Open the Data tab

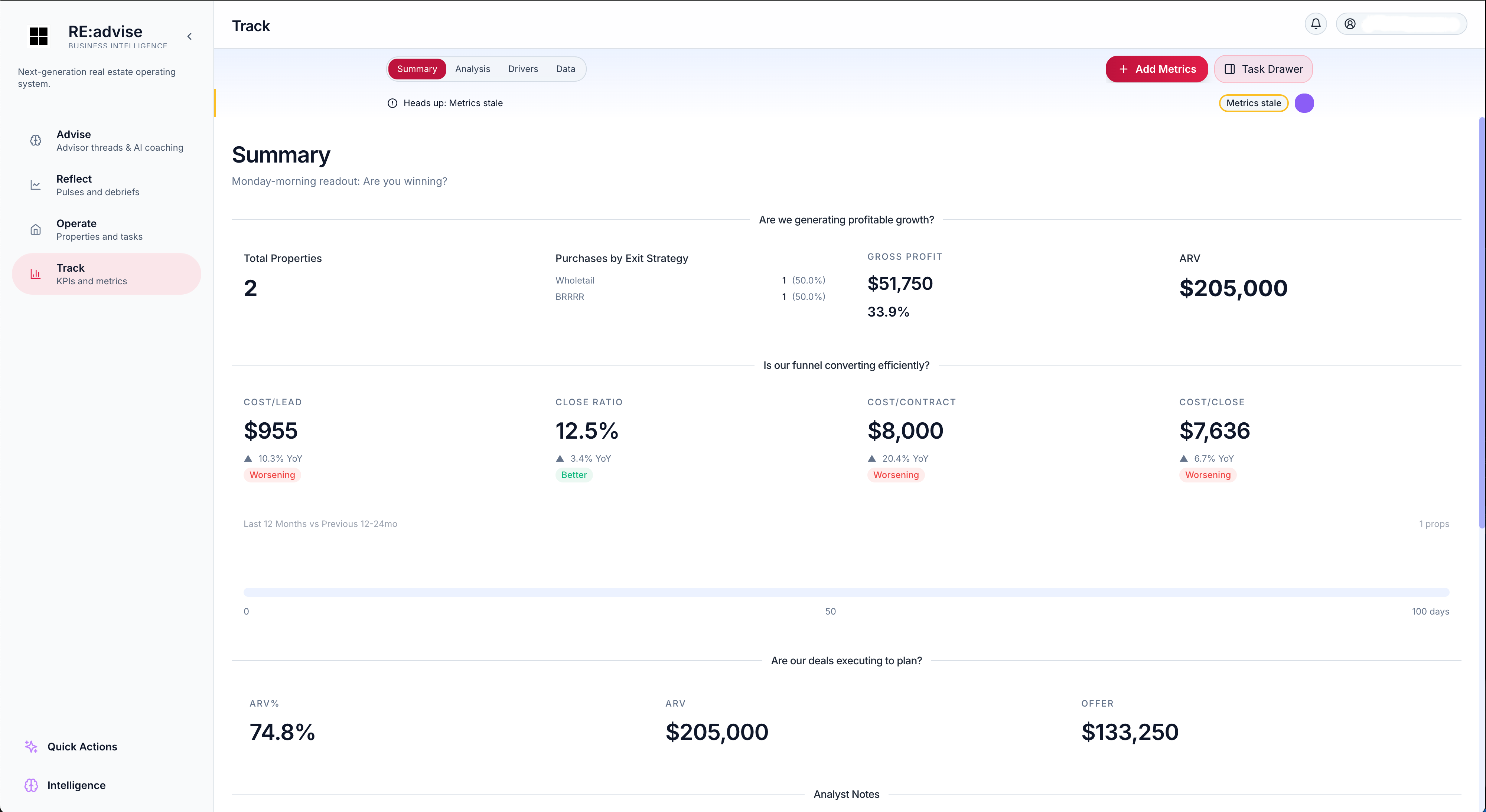(x=565, y=69)
